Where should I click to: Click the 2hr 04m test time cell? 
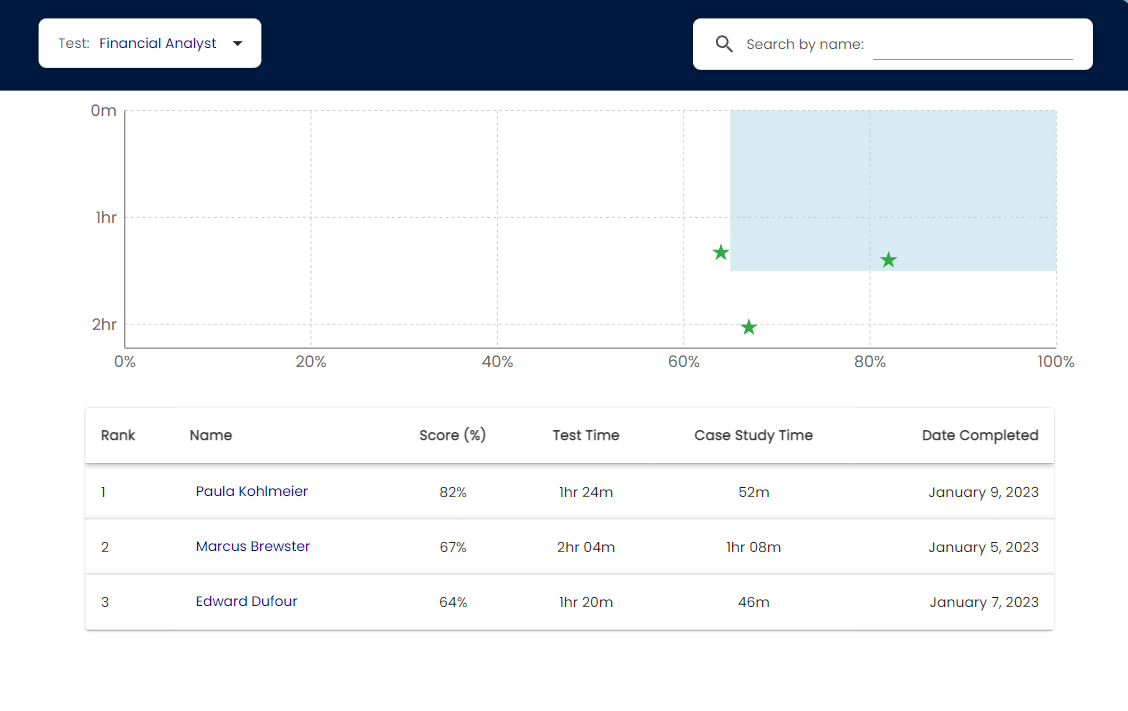[x=586, y=547]
